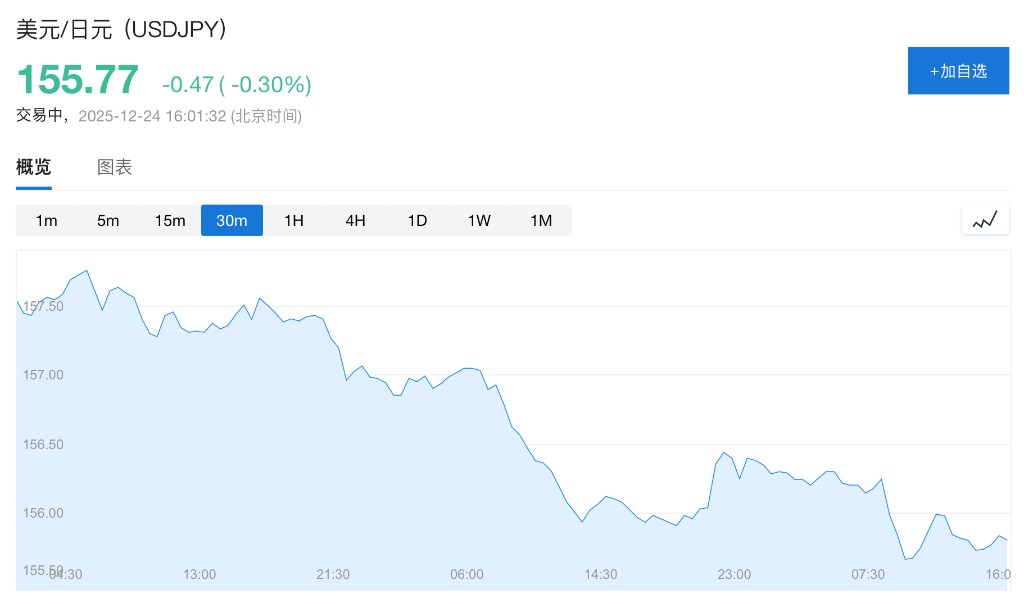This screenshot has width=1024, height=604.
Task: Switch to the 概览 tab
Action: point(33,167)
